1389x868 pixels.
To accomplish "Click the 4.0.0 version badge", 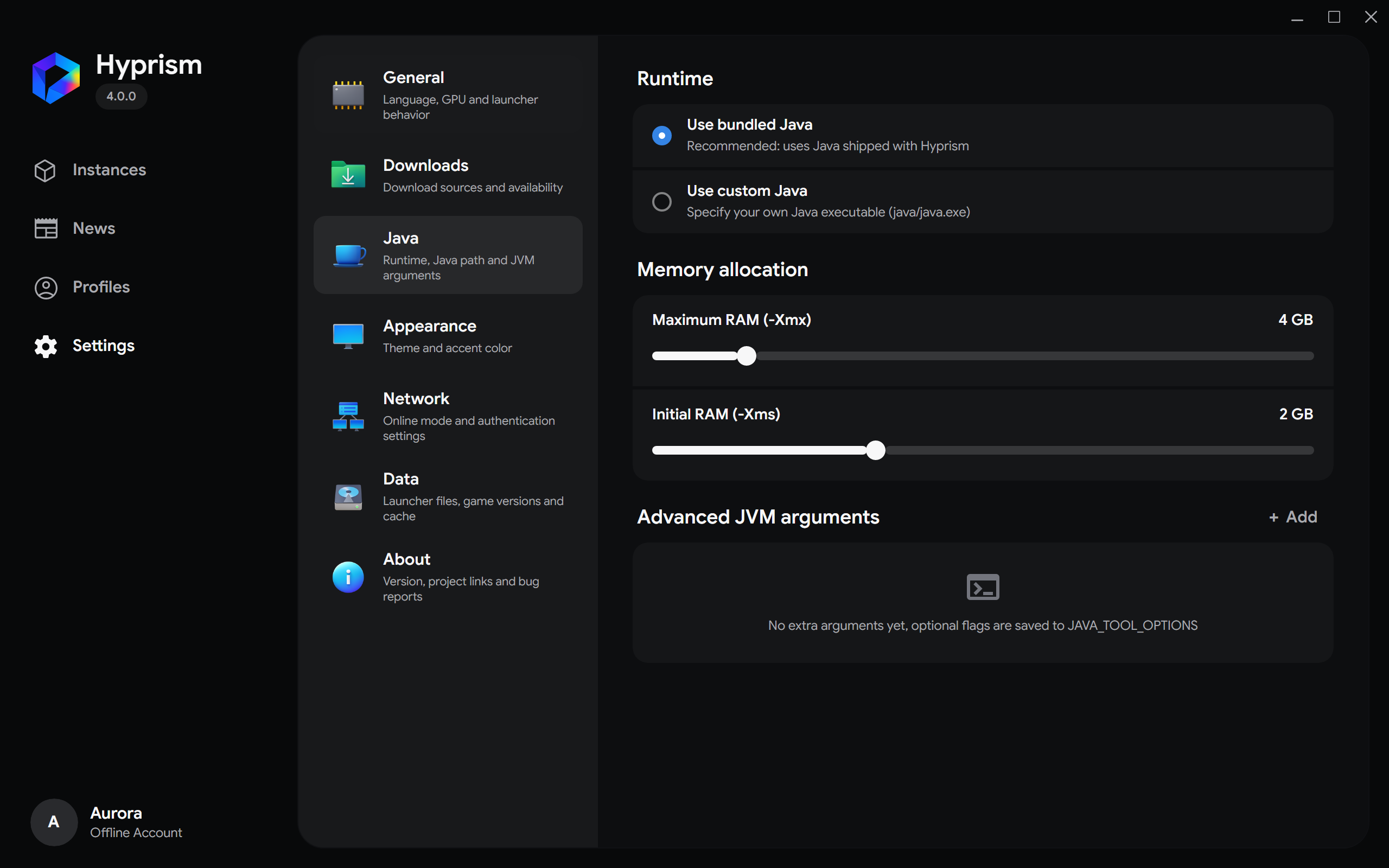I will (121, 96).
